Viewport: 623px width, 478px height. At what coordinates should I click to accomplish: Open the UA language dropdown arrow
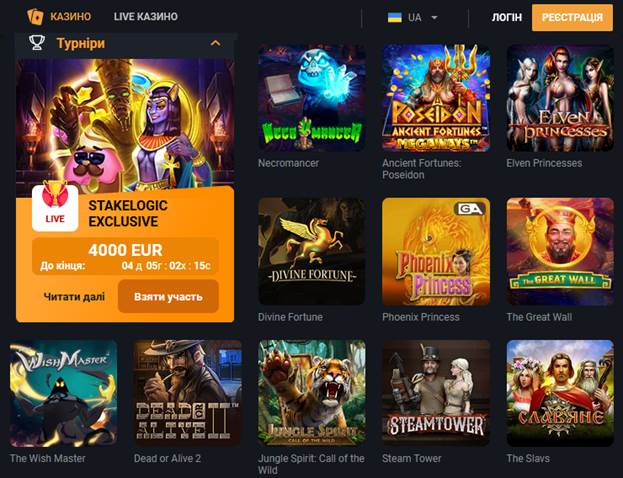pyautogui.click(x=434, y=17)
